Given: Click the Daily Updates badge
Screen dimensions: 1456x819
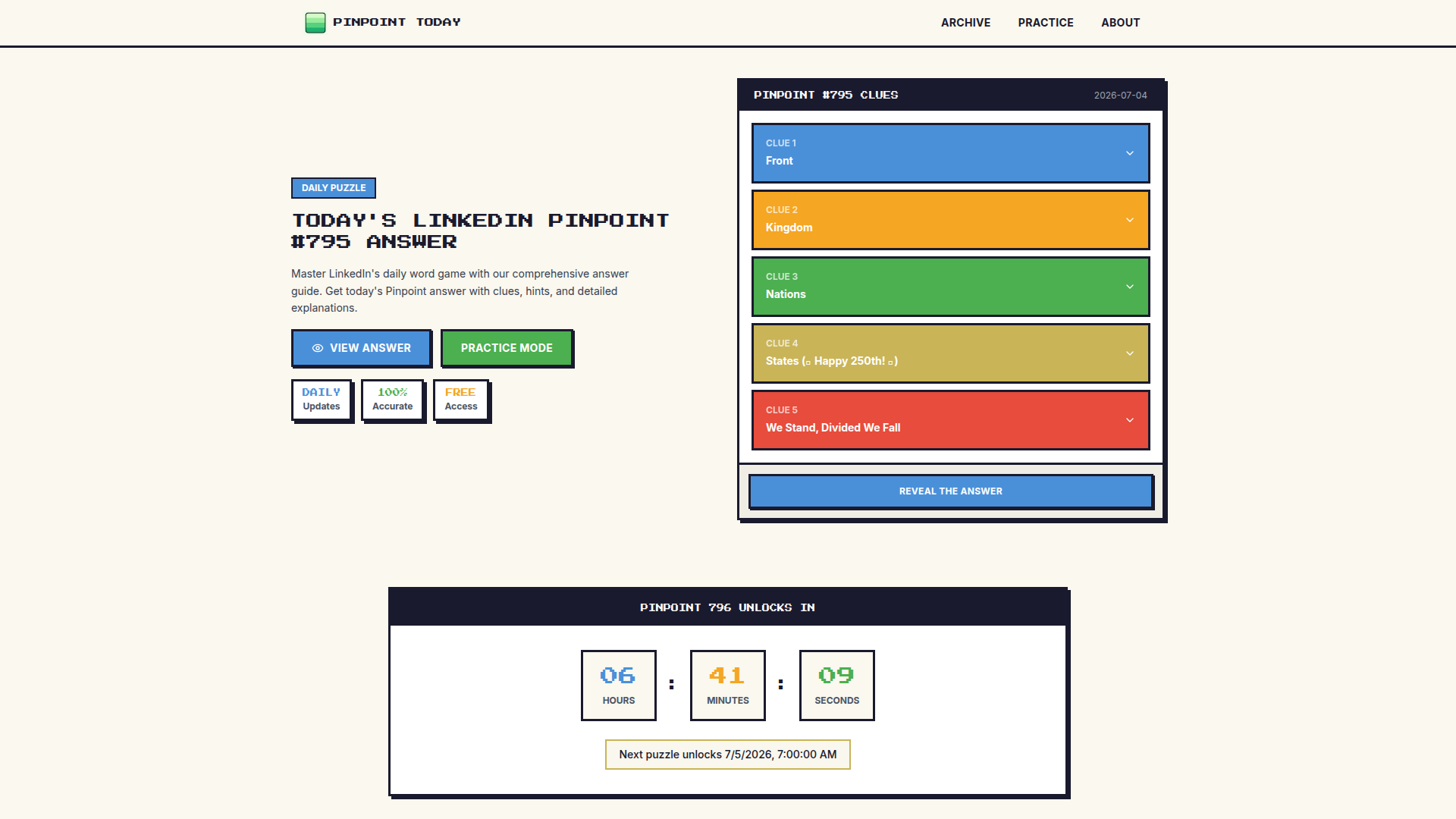Looking at the screenshot, I should point(322,400).
